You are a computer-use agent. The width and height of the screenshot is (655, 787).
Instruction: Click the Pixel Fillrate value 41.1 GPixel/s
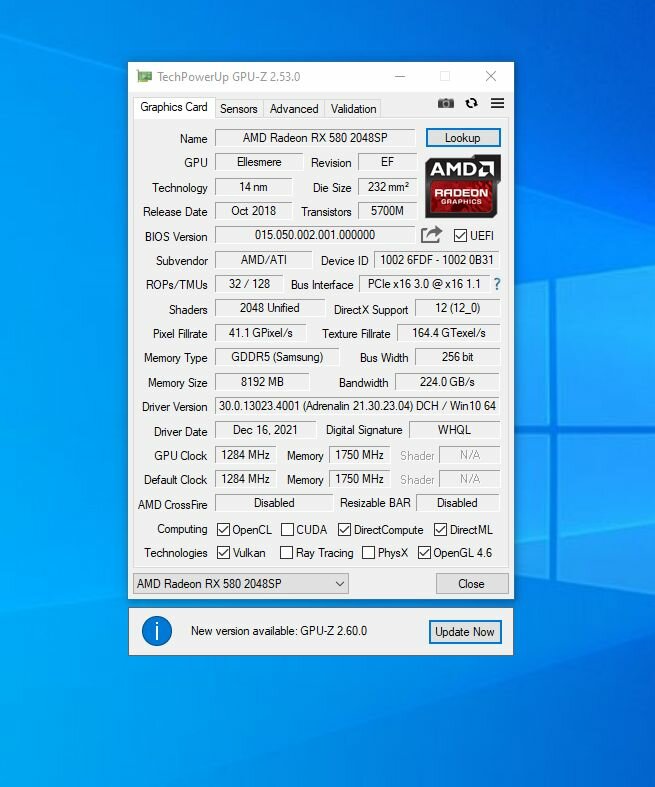click(x=260, y=333)
